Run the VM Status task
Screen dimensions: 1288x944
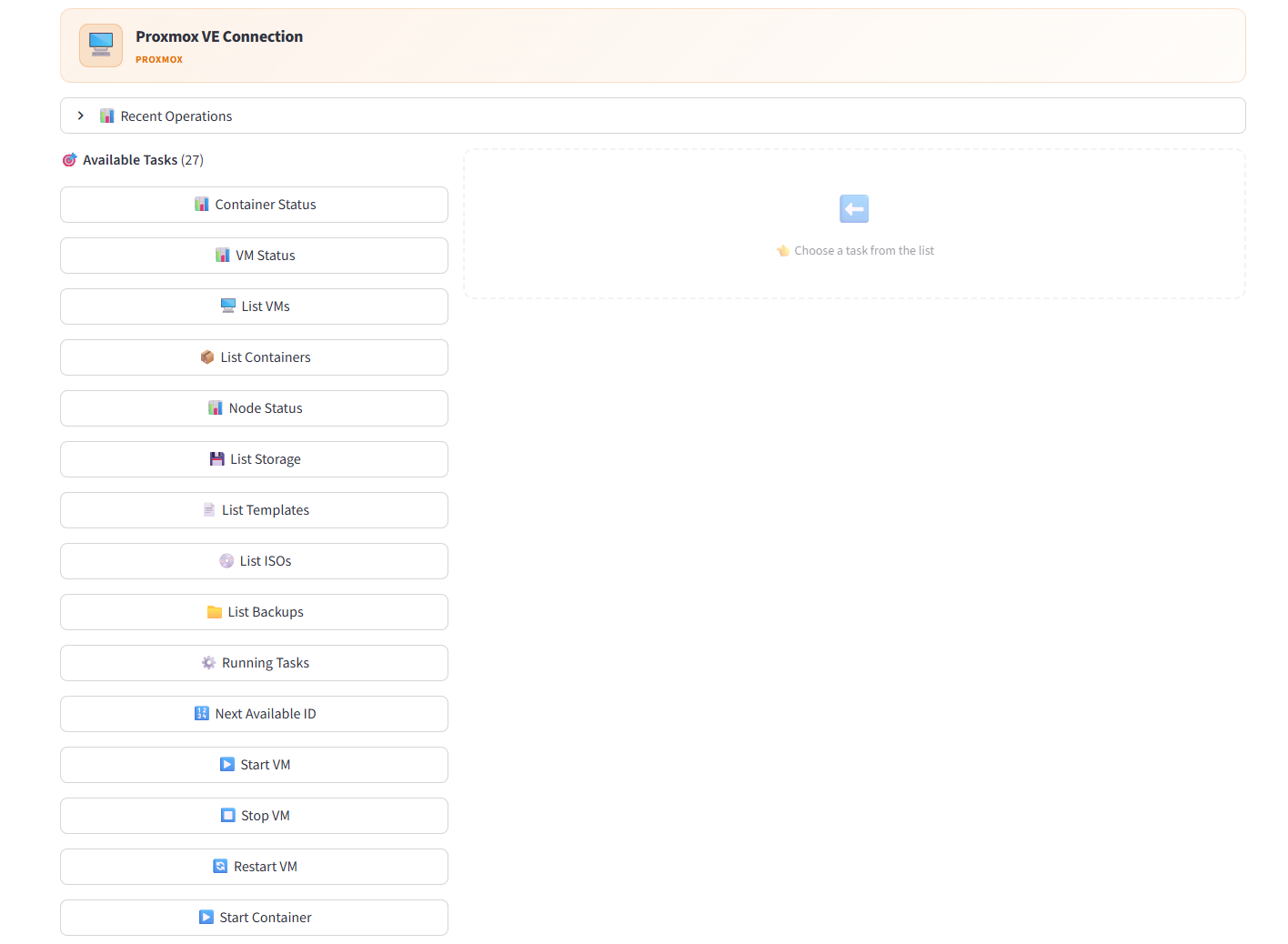[x=254, y=256]
